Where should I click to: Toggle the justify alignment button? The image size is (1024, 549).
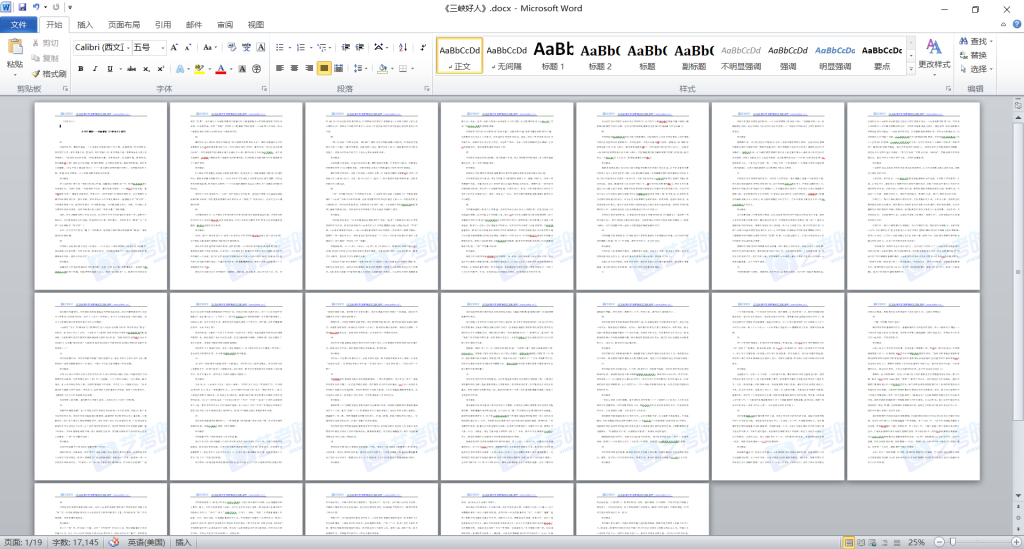(325, 69)
